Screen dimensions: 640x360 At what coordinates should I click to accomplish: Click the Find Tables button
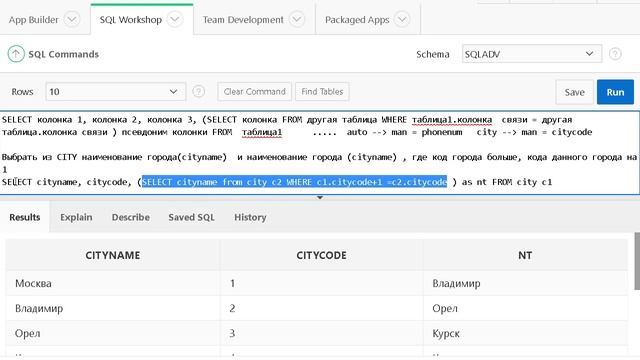click(x=322, y=91)
